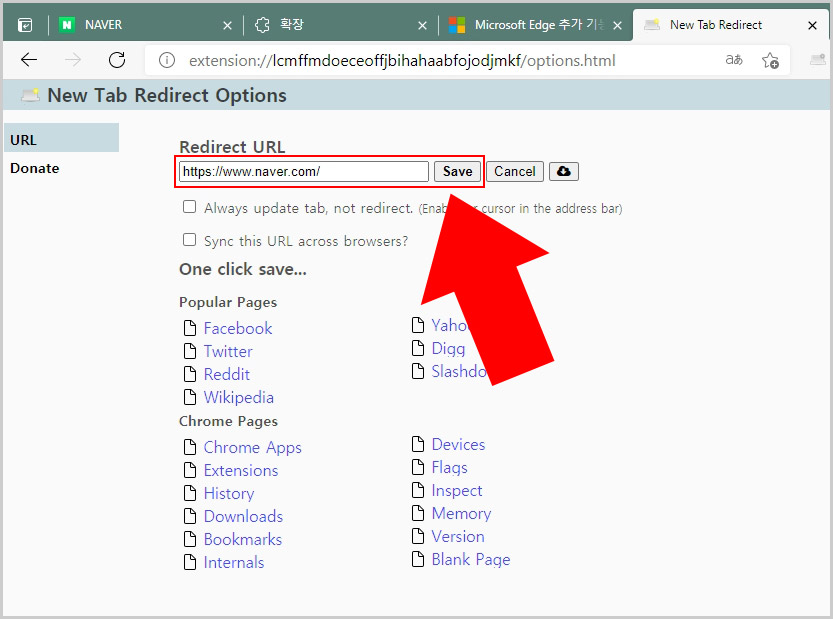Switch to the 확장 extensions tab

click(340, 25)
